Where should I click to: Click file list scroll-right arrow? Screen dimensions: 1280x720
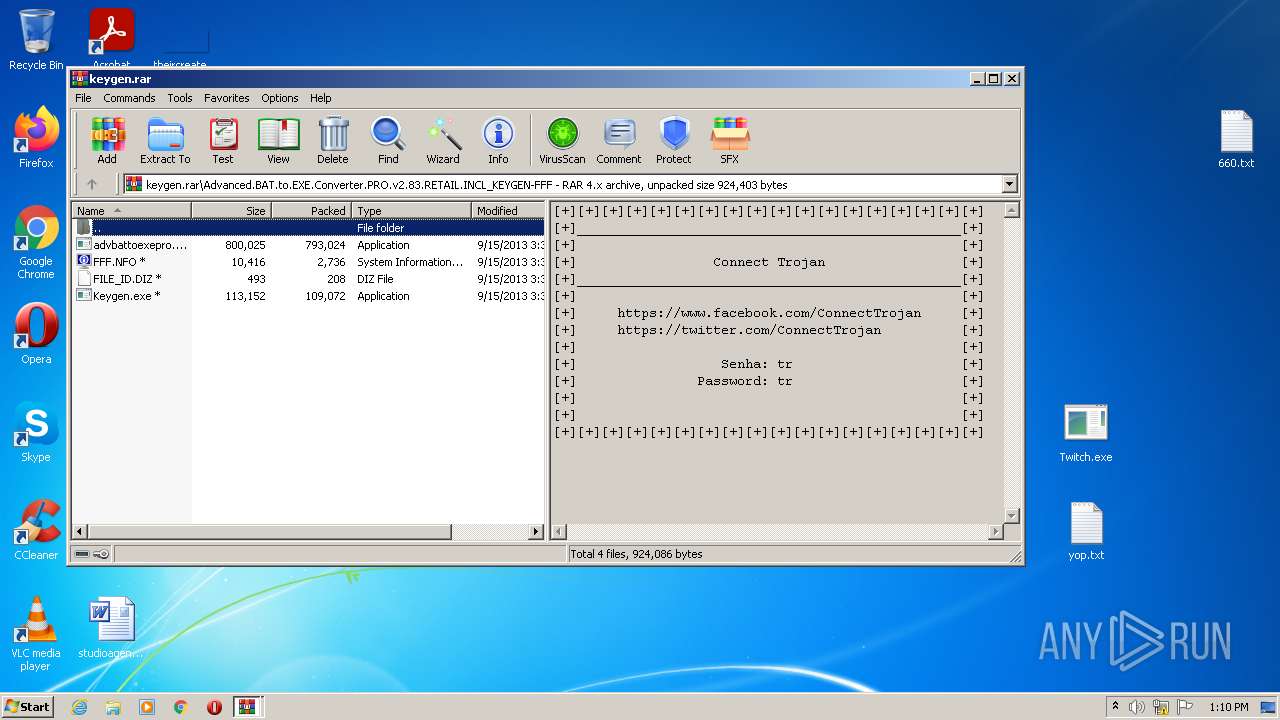pos(536,532)
